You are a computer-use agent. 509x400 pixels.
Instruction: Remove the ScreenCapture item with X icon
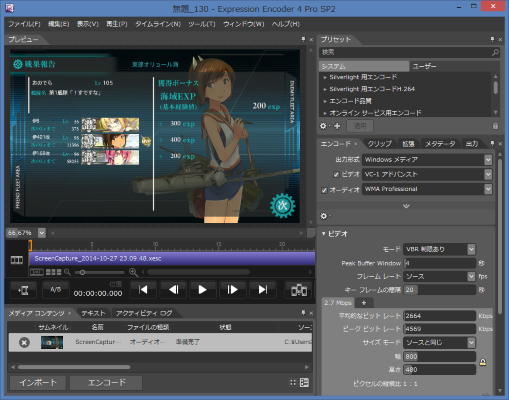tap(24, 342)
